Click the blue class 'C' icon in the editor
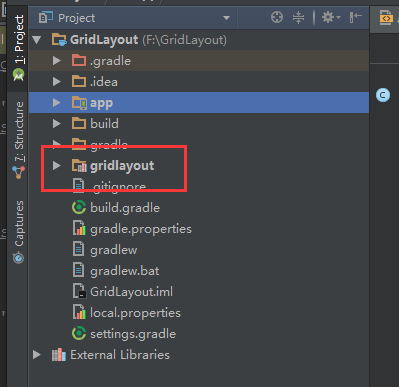399x387 pixels. click(x=383, y=95)
